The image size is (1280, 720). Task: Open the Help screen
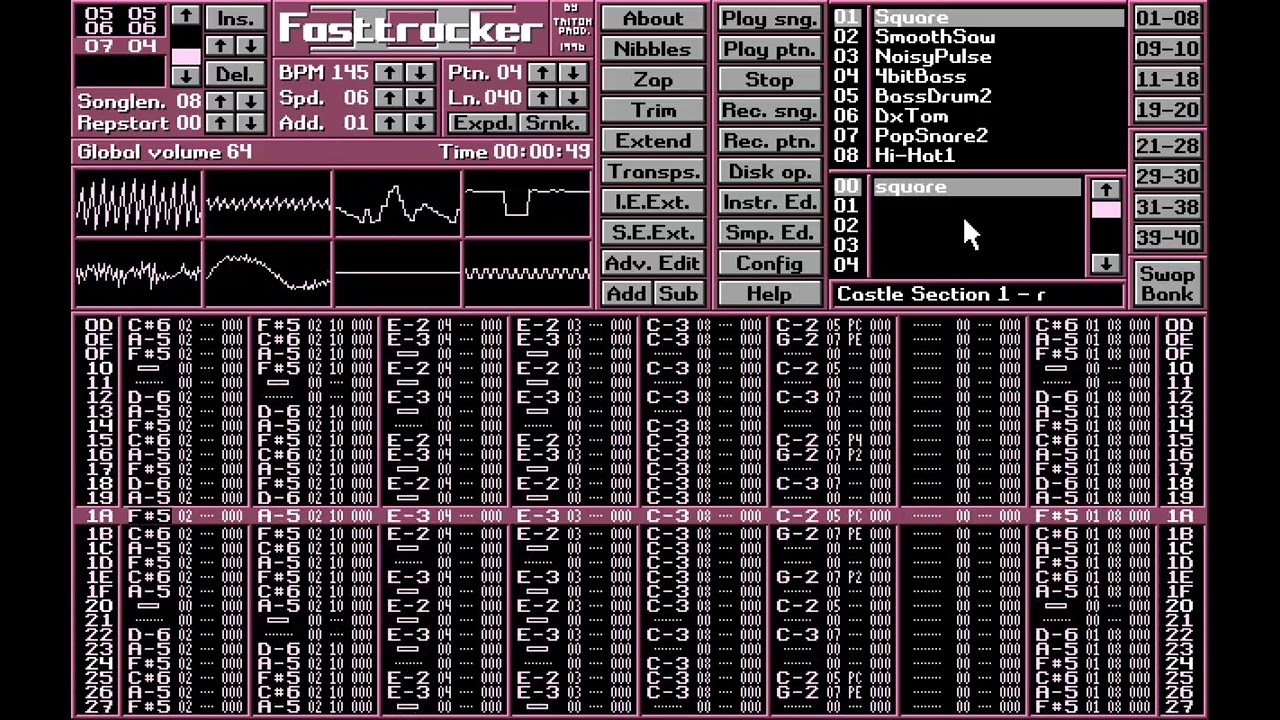click(x=768, y=294)
